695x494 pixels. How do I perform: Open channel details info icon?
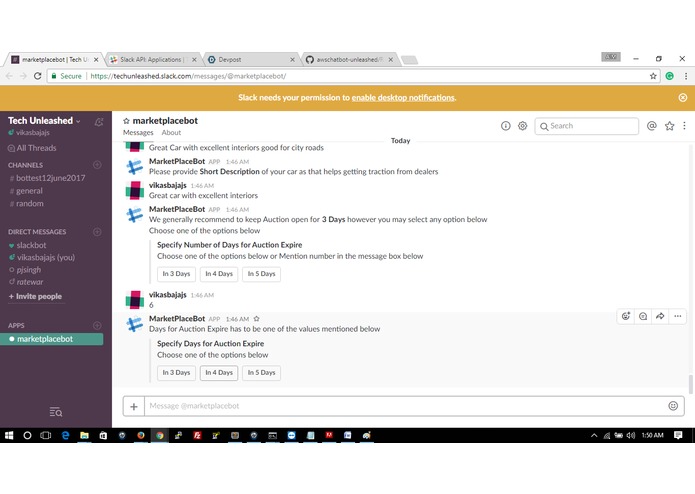coord(506,126)
